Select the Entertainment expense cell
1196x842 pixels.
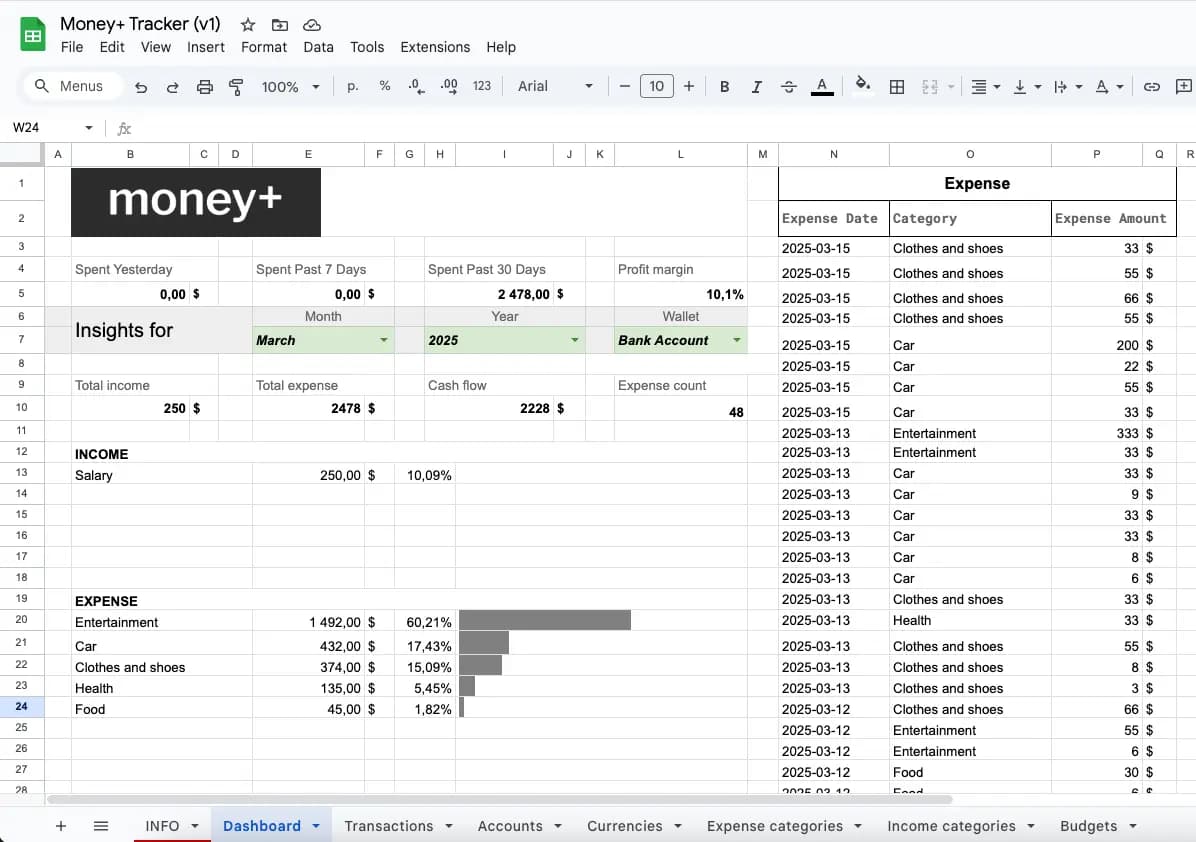point(162,622)
